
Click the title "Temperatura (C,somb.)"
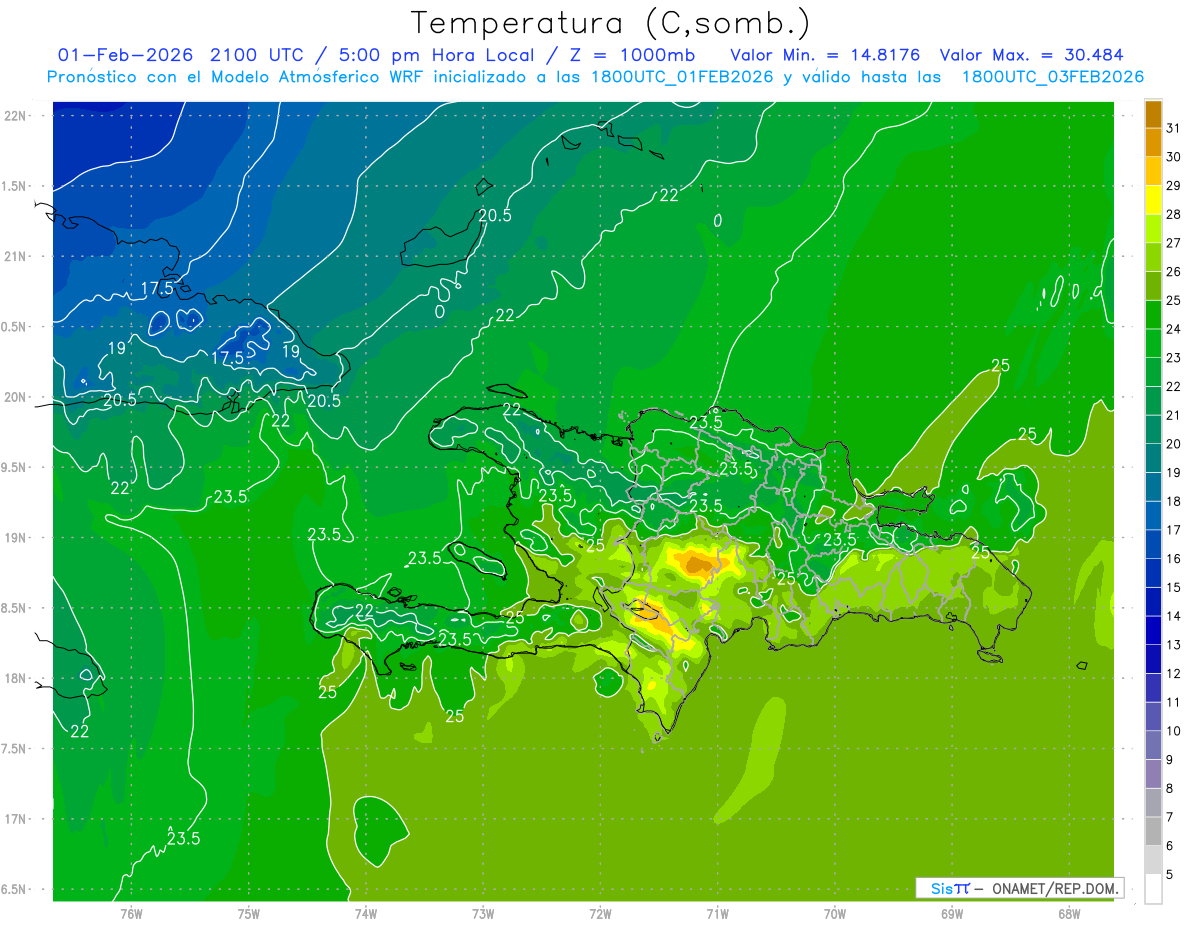610,23
